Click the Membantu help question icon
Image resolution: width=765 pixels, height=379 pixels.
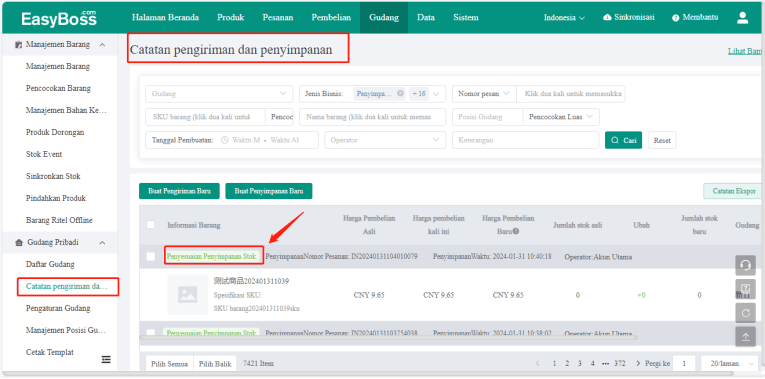tap(676, 18)
